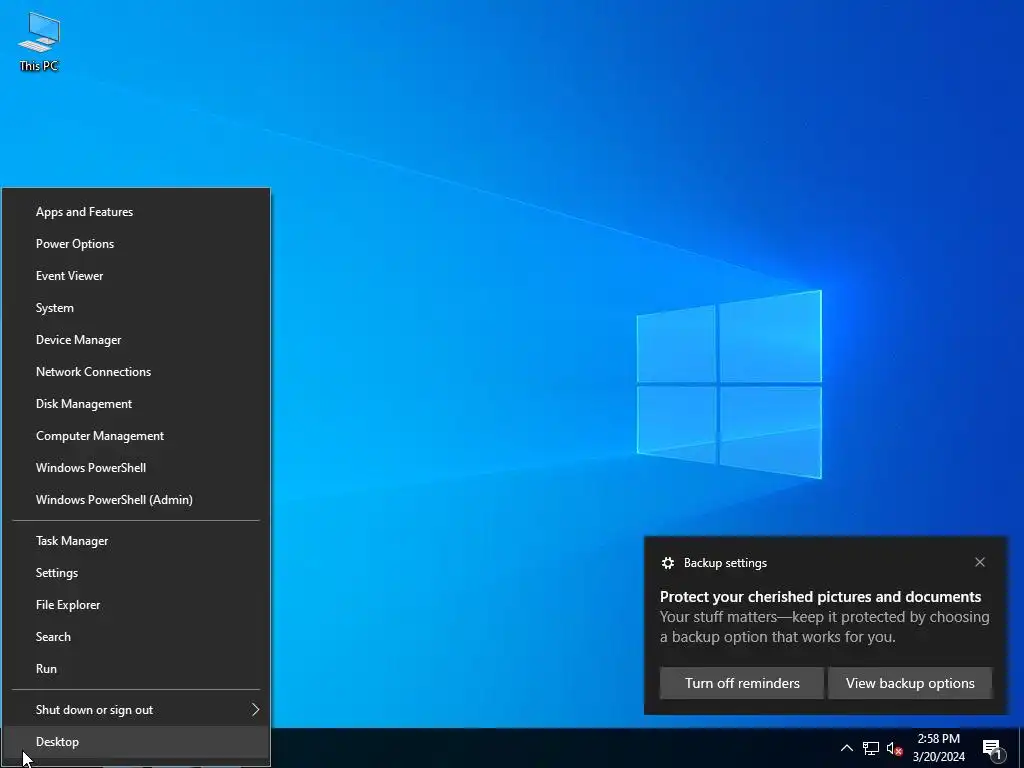Open Apps and Features from menu

[136, 212]
